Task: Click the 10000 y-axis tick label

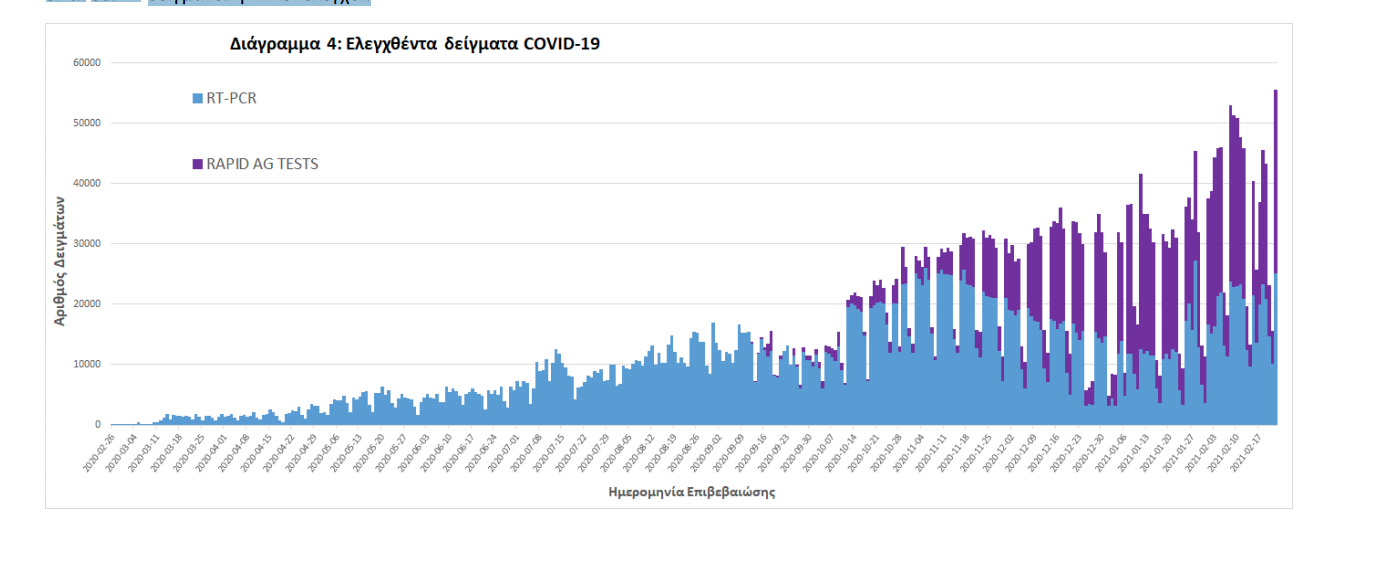Action: tap(87, 364)
